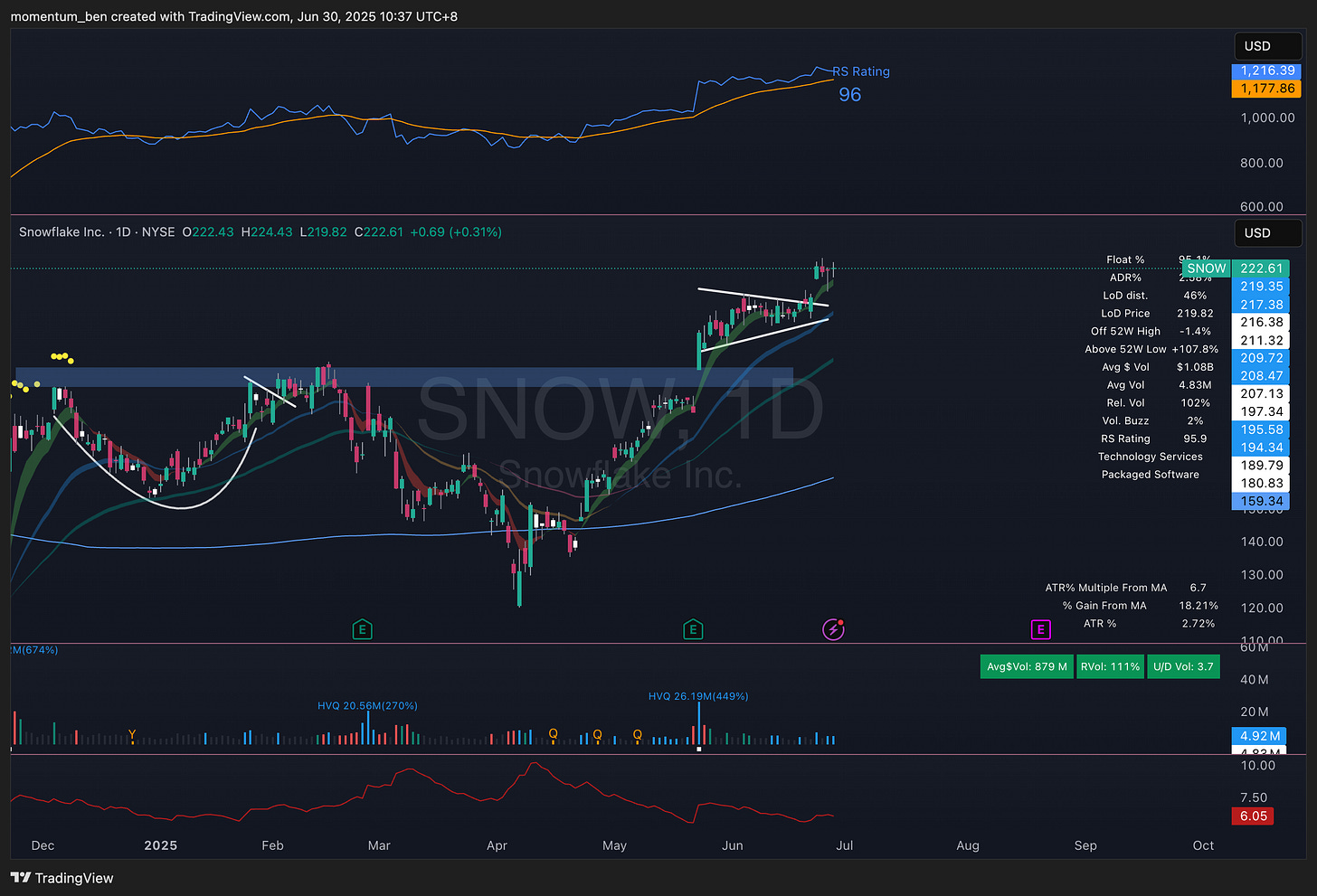The height and width of the screenshot is (896, 1317).
Task: Click the 4.92 M volume label
Action: (x=1259, y=736)
